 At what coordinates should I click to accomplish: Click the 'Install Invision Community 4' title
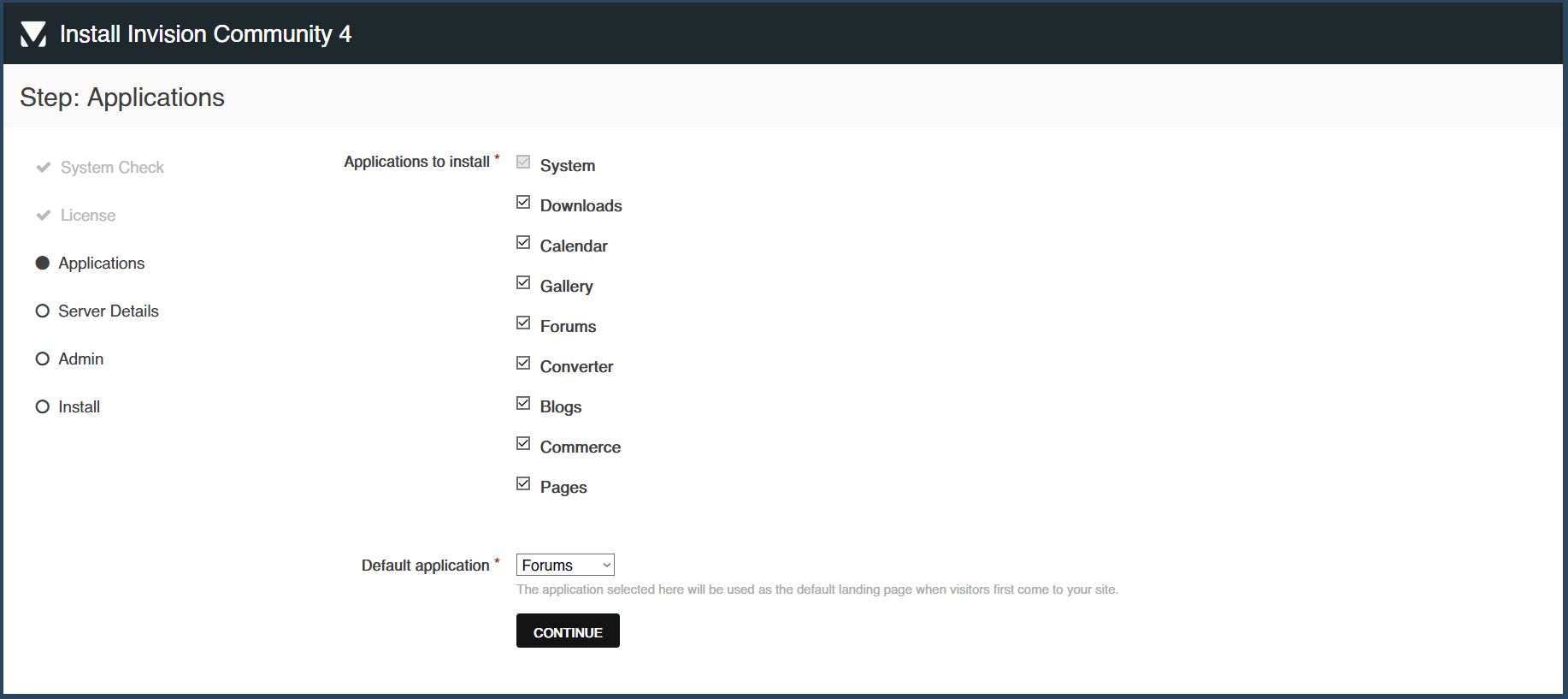(x=206, y=34)
